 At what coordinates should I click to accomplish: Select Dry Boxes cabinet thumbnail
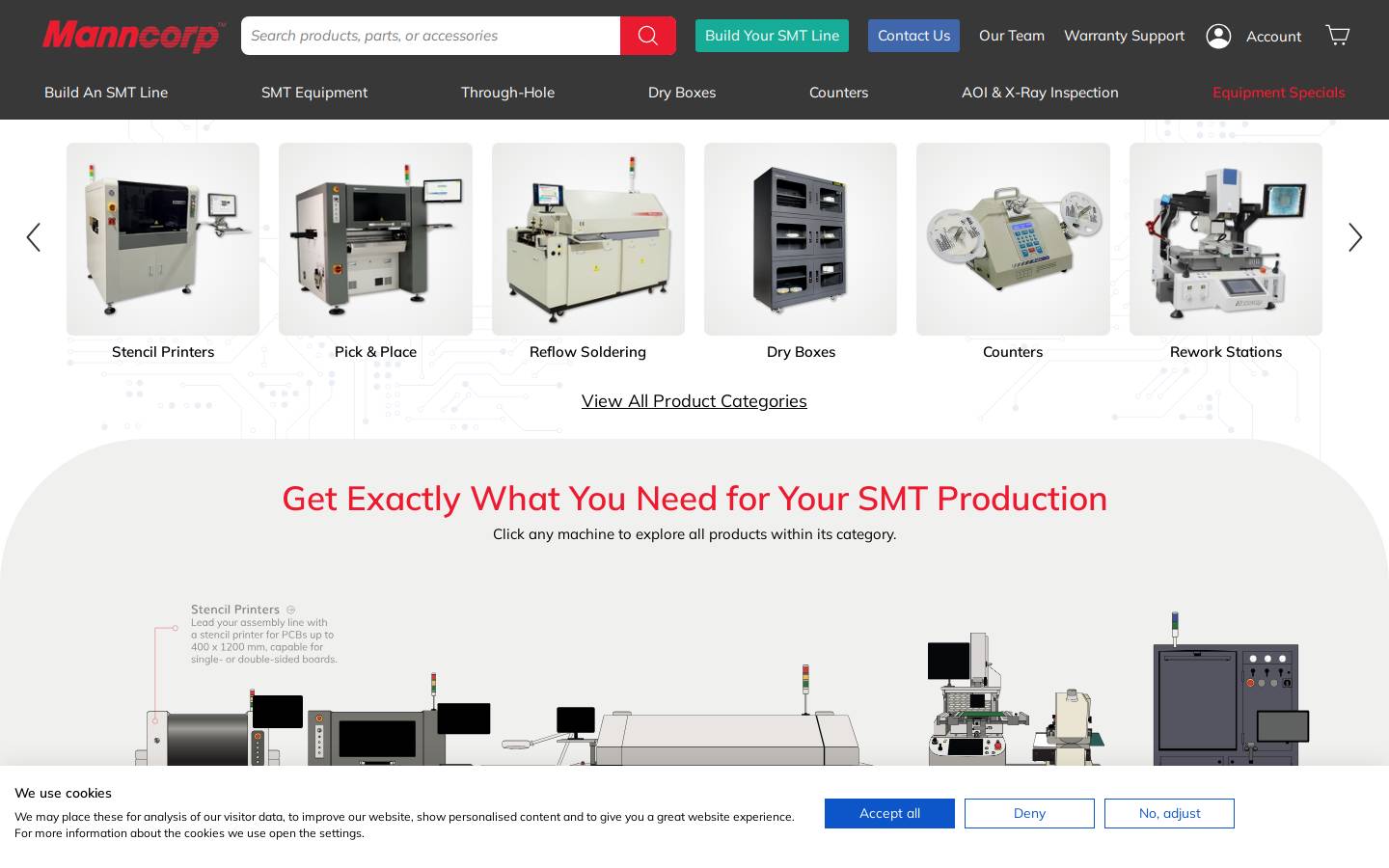point(801,239)
